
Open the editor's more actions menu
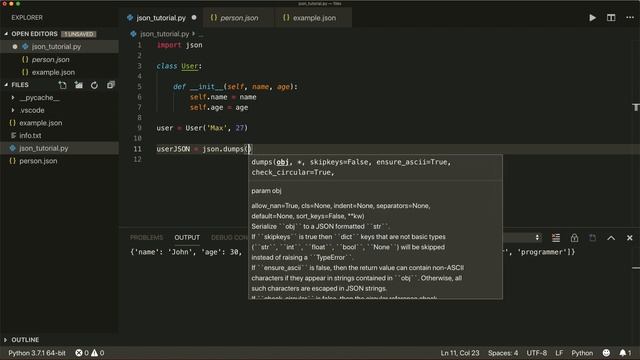click(x=630, y=18)
